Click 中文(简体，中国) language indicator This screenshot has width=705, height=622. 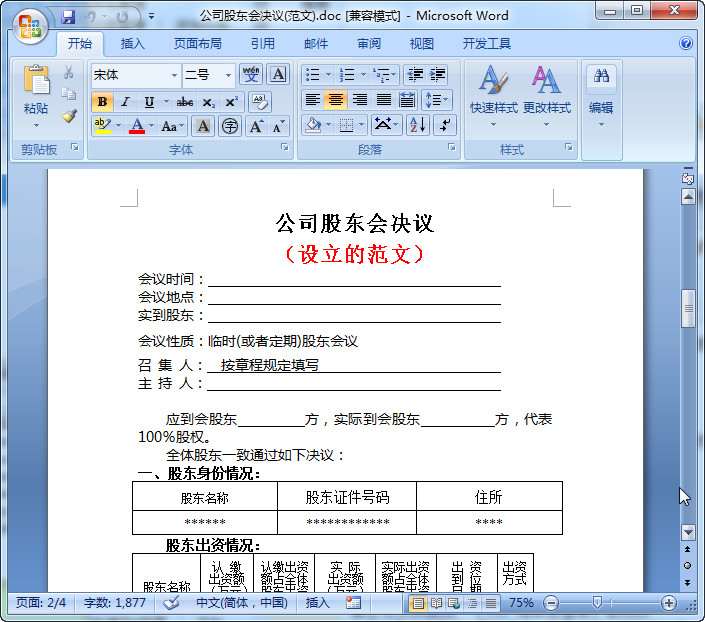(242, 603)
